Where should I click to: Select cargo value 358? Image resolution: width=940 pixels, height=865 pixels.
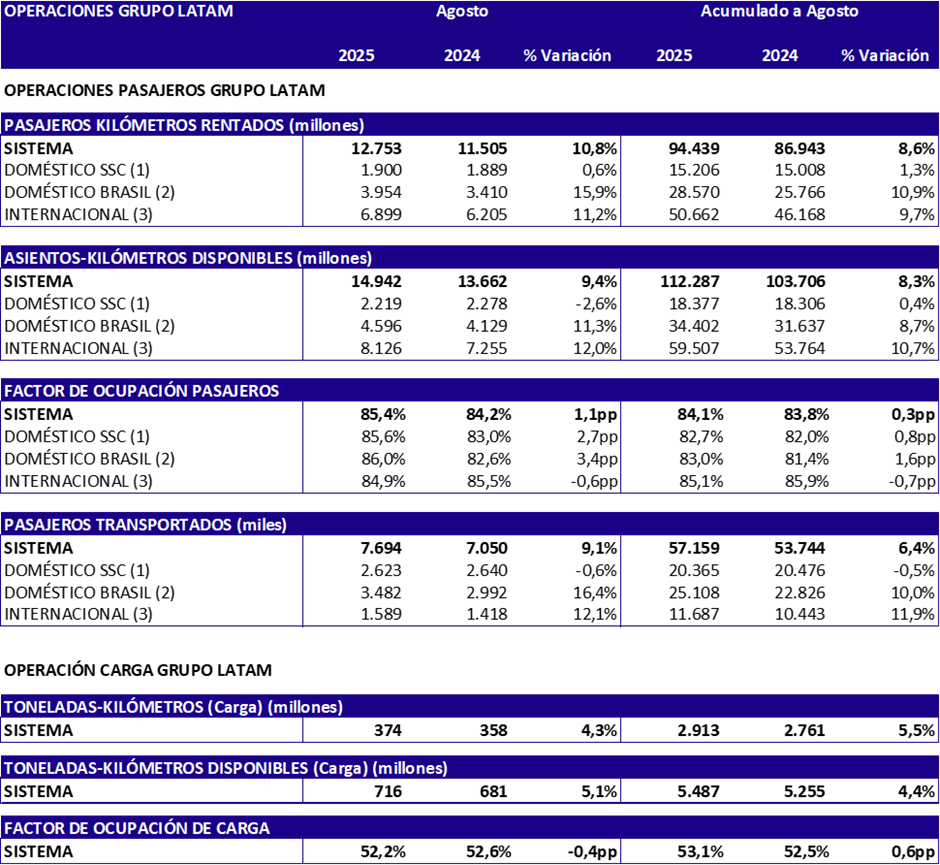pos(493,731)
